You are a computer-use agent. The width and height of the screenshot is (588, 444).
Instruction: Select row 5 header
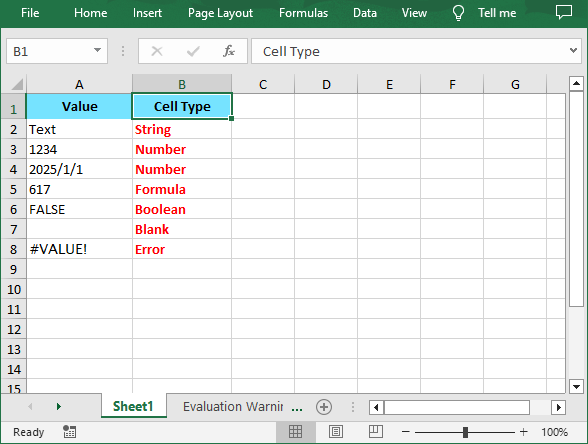pos(14,189)
